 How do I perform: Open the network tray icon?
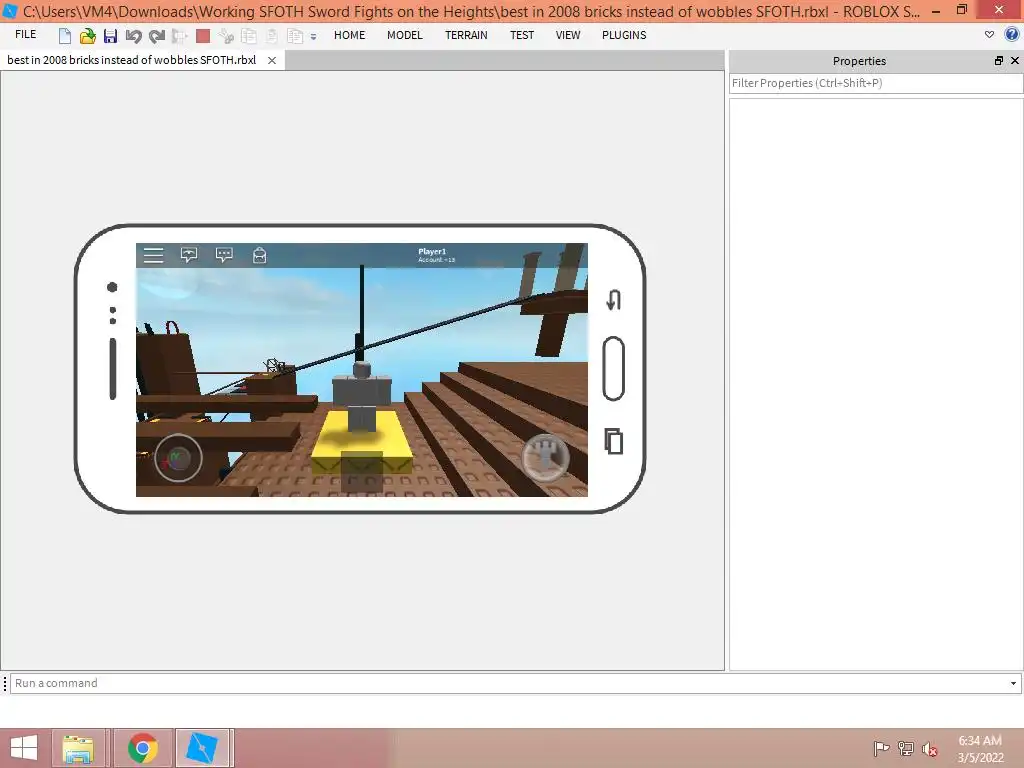pos(906,748)
